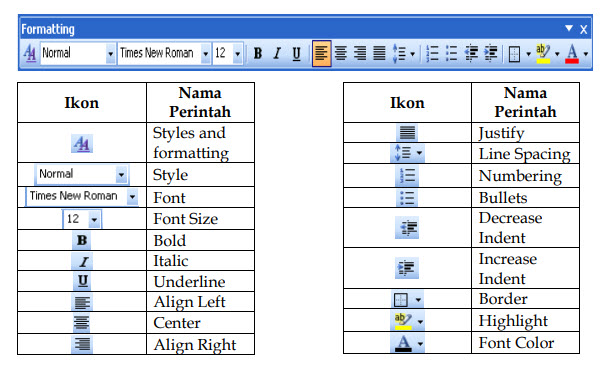This screenshot has height=365, width=608.
Task: Select the "Font Size" text cell
Action: 200,219
